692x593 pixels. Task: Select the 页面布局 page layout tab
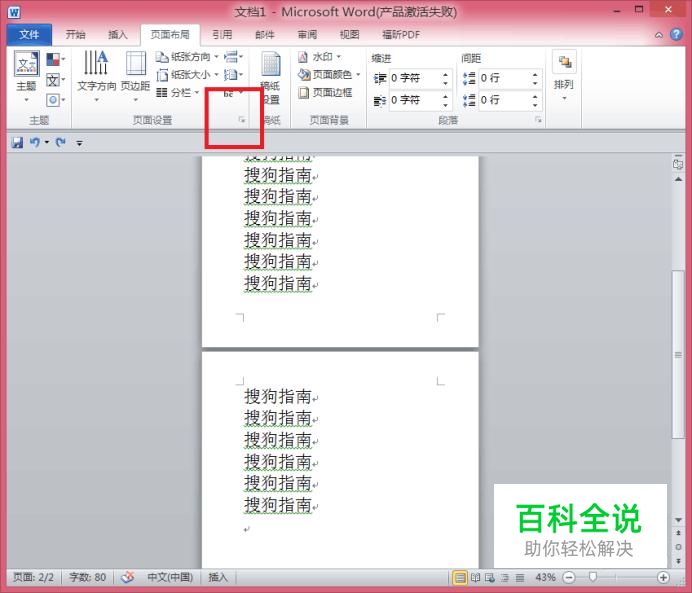170,34
